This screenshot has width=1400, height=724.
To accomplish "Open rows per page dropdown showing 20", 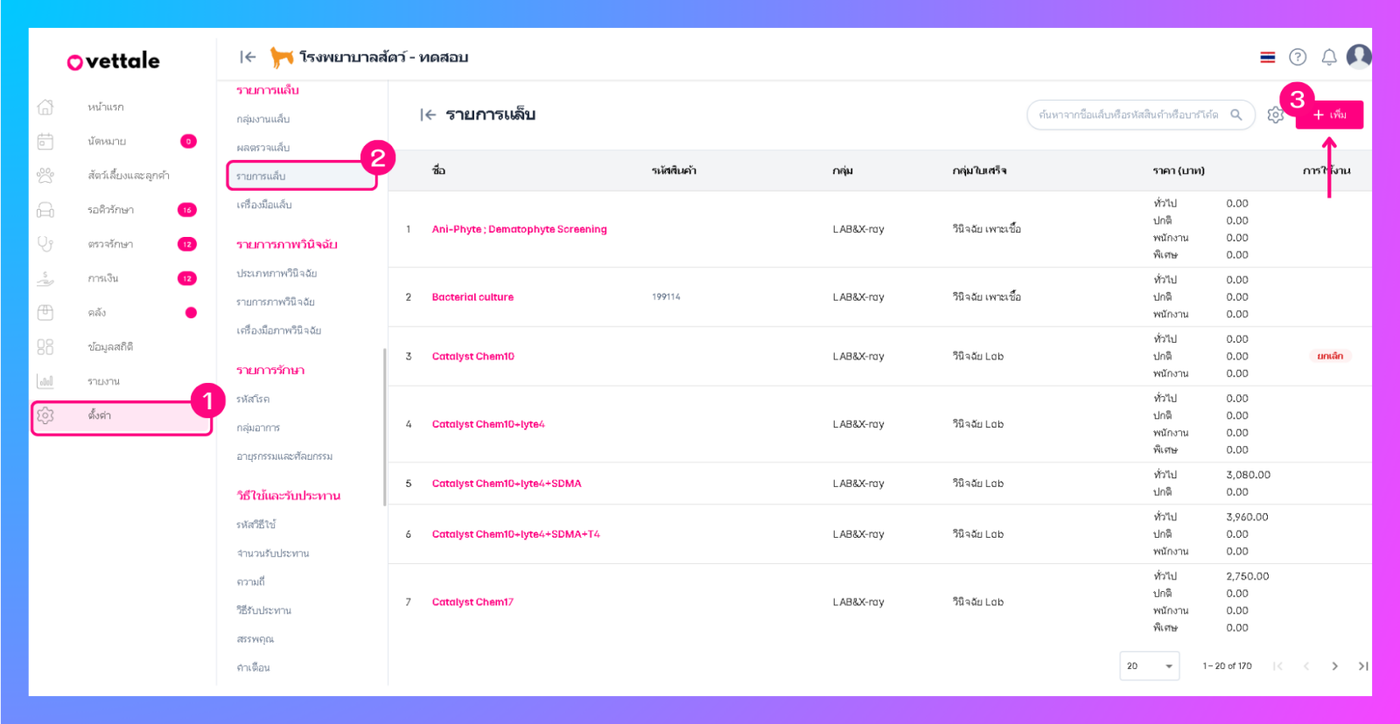I will click(1150, 666).
